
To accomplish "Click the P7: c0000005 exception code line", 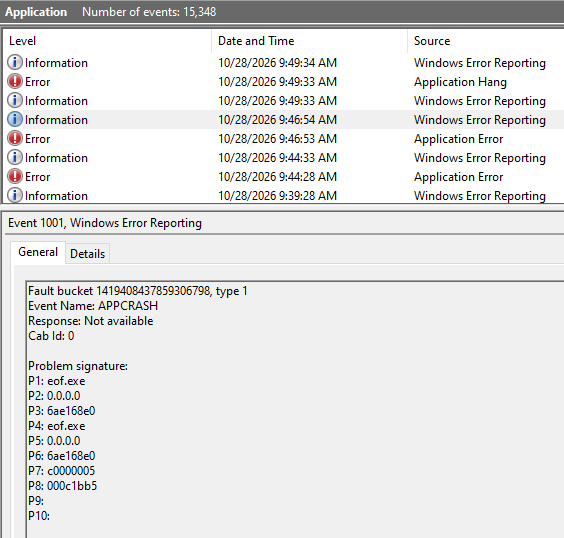I will 62,471.
